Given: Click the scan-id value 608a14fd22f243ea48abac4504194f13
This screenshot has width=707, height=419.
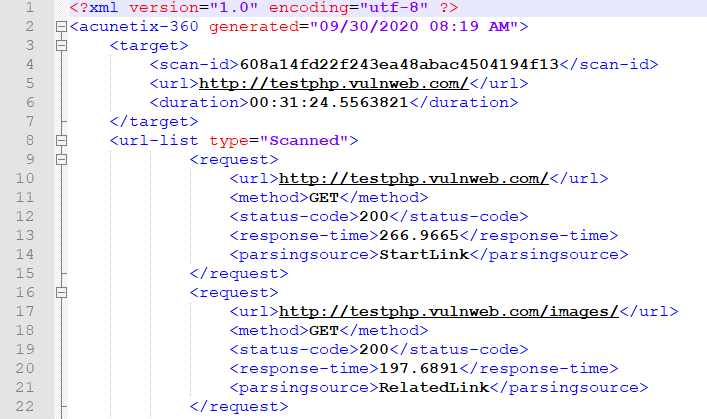Looking at the screenshot, I should [x=399, y=64].
